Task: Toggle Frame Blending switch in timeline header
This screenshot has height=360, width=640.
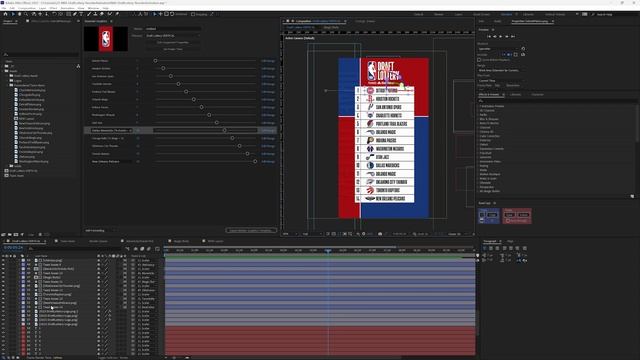Action: tap(142, 249)
